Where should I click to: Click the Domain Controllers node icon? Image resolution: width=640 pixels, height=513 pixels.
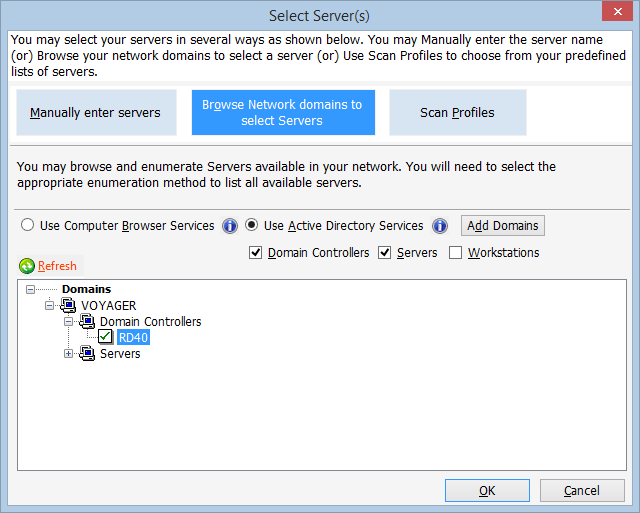pos(87,322)
